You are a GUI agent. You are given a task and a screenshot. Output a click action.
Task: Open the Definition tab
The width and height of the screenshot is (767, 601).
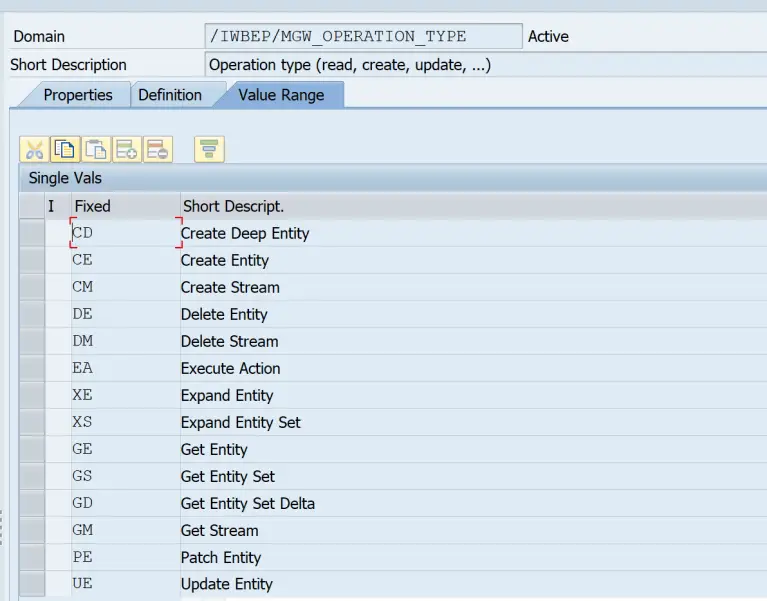pyautogui.click(x=169, y=95)
